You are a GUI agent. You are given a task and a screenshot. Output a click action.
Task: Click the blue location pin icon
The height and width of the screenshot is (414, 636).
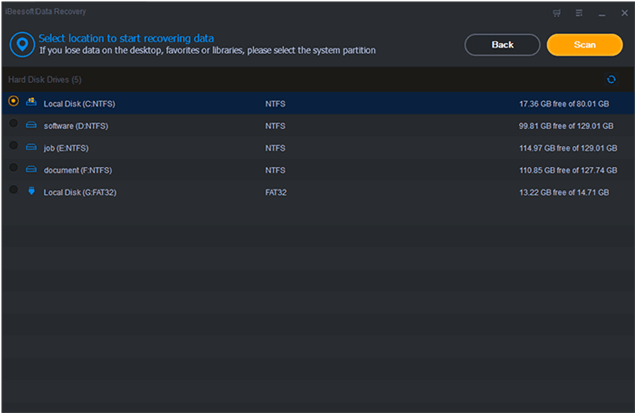(x=22, y=45)
